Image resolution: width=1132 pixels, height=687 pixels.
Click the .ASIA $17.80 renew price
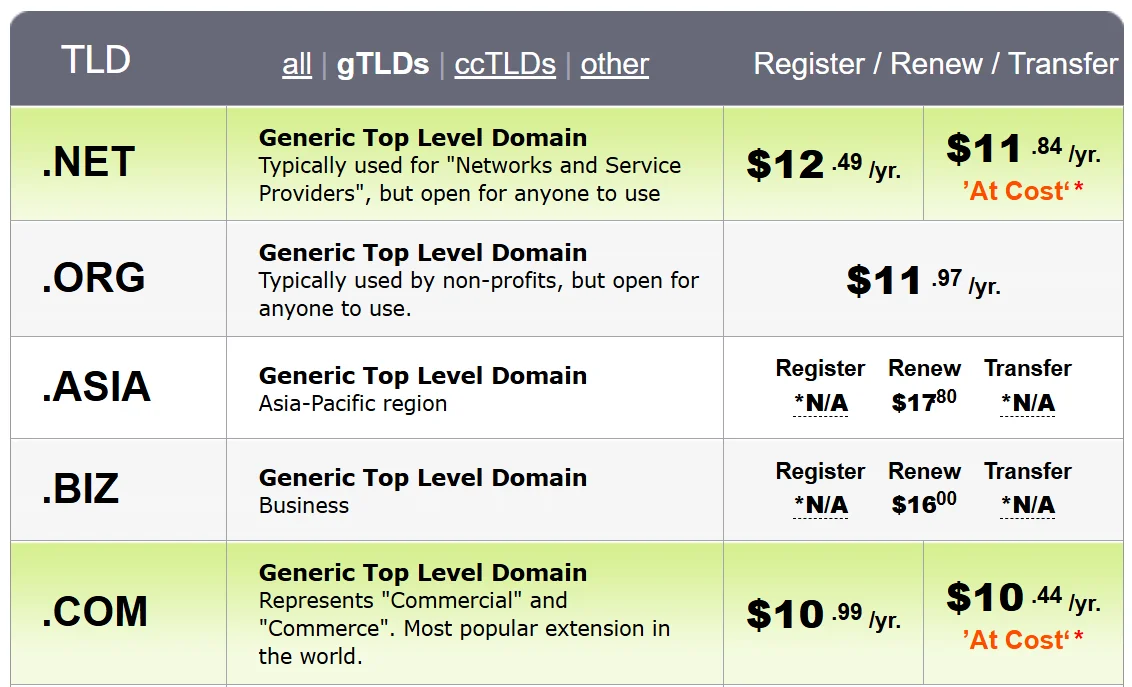[x=924, y=402]
